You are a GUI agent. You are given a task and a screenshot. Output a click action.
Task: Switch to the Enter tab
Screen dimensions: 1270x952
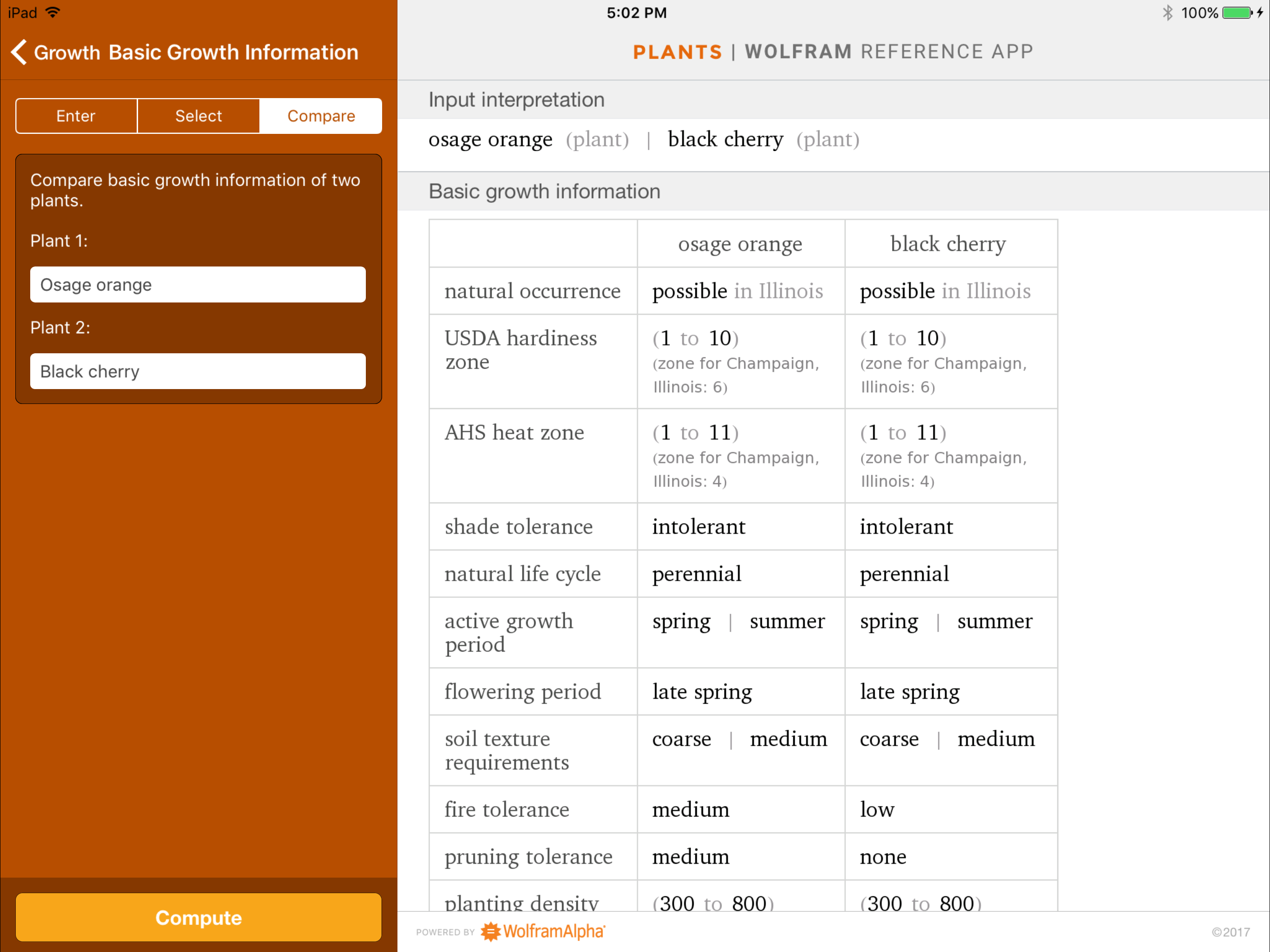click(x=76, y=116)
